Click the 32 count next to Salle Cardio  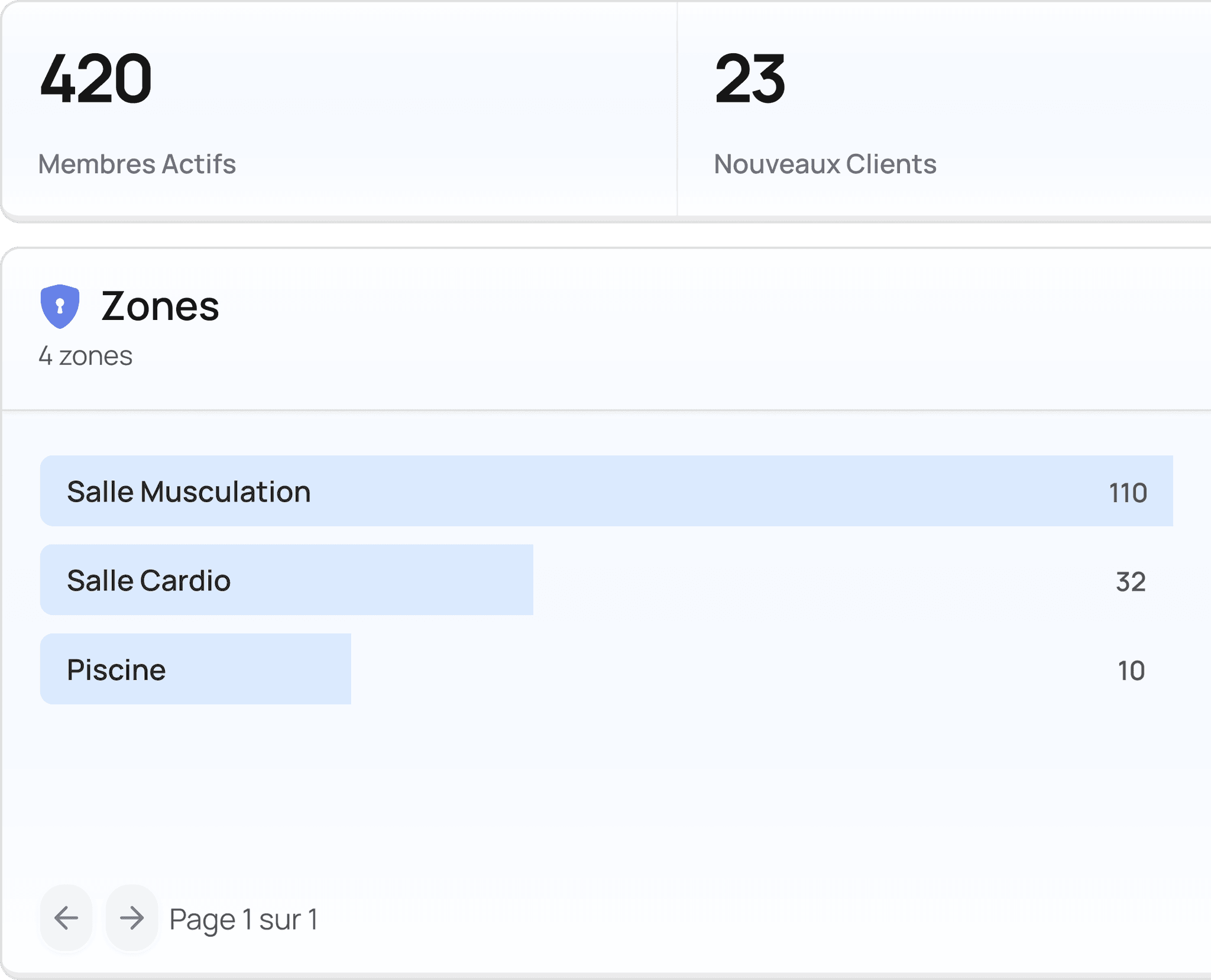coord(1131,580)
